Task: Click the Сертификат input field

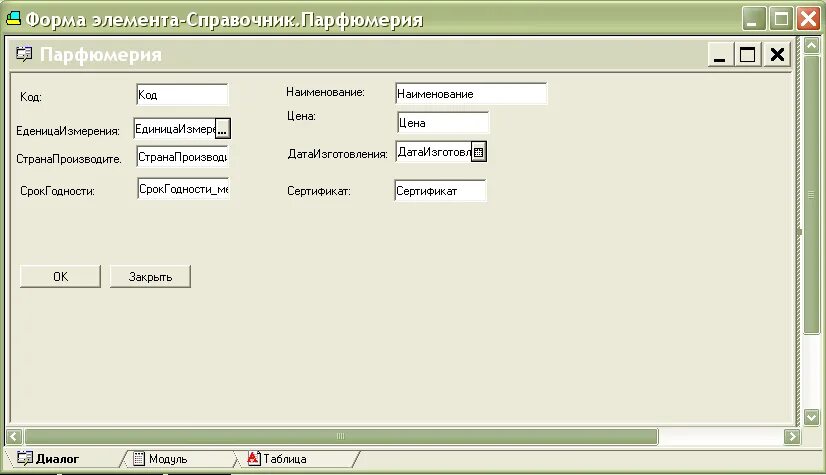Action: tap(440, 191)
